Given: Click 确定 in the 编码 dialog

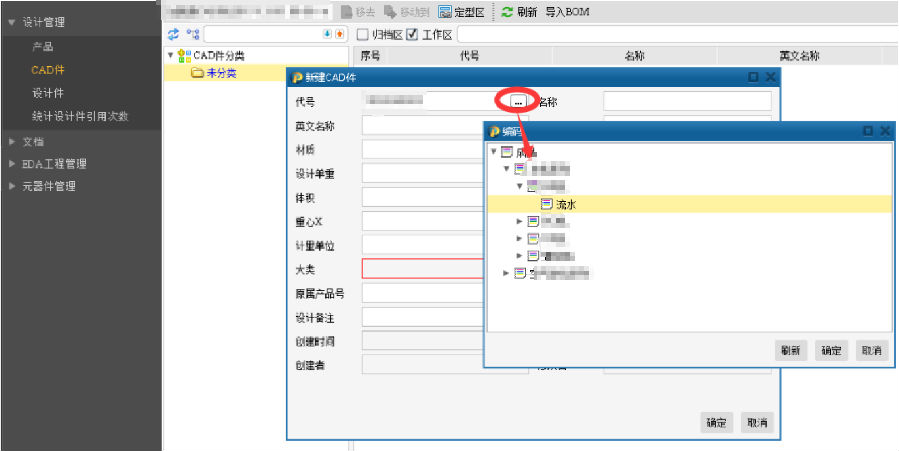Looking at the screenshot, I should click(x=831, y=351).
